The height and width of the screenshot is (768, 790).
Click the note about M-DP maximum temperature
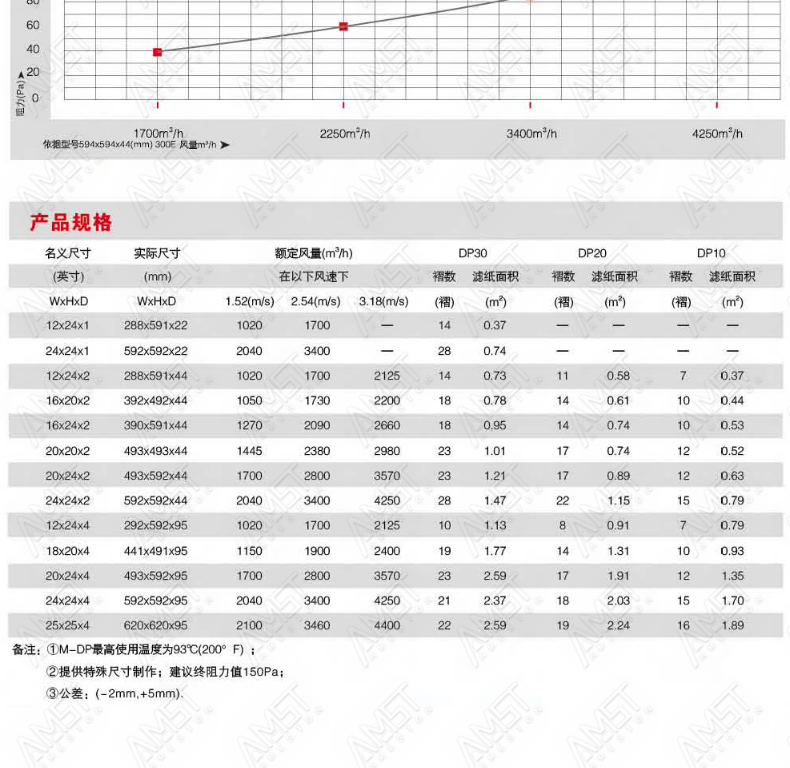tap(151, 650)
